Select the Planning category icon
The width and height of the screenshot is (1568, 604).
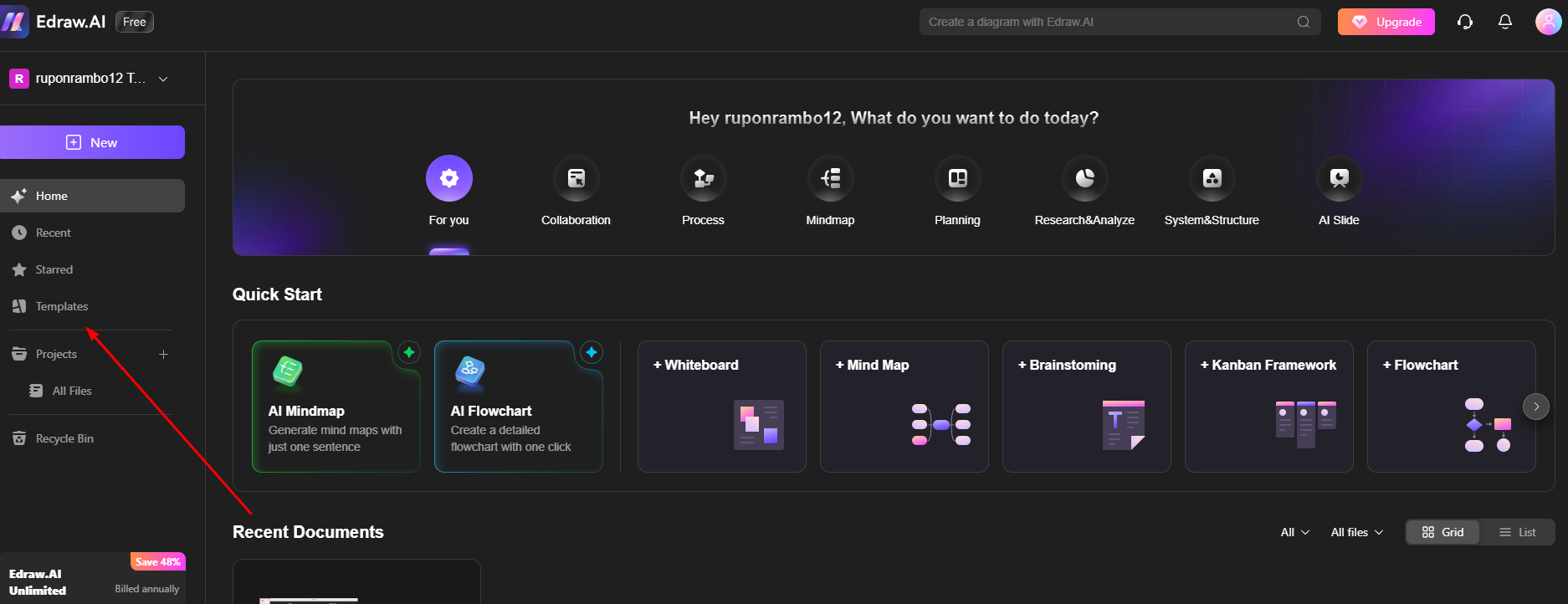(x=958, y=178)
